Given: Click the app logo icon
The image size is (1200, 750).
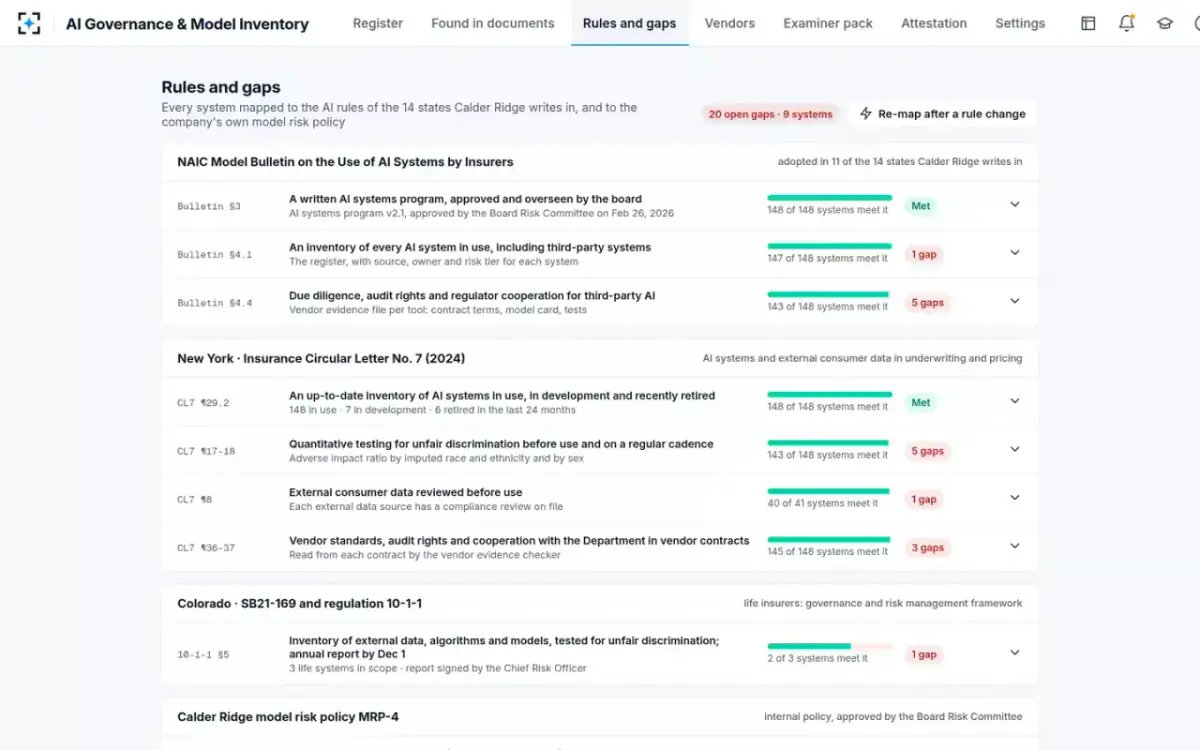Looking at the screenshot, I should [x=29, y=23].
